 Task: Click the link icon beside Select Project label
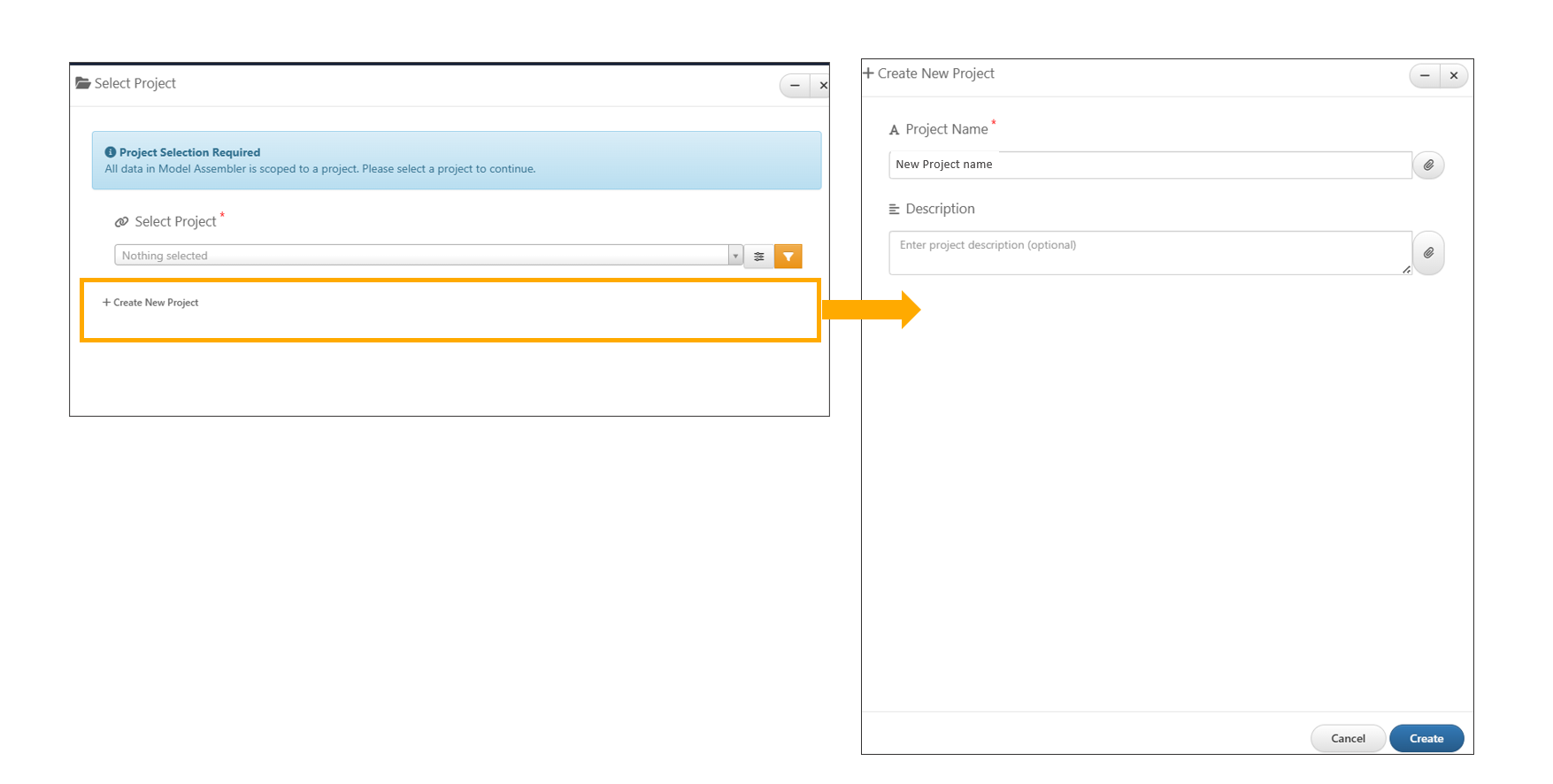tap(122, 222)
